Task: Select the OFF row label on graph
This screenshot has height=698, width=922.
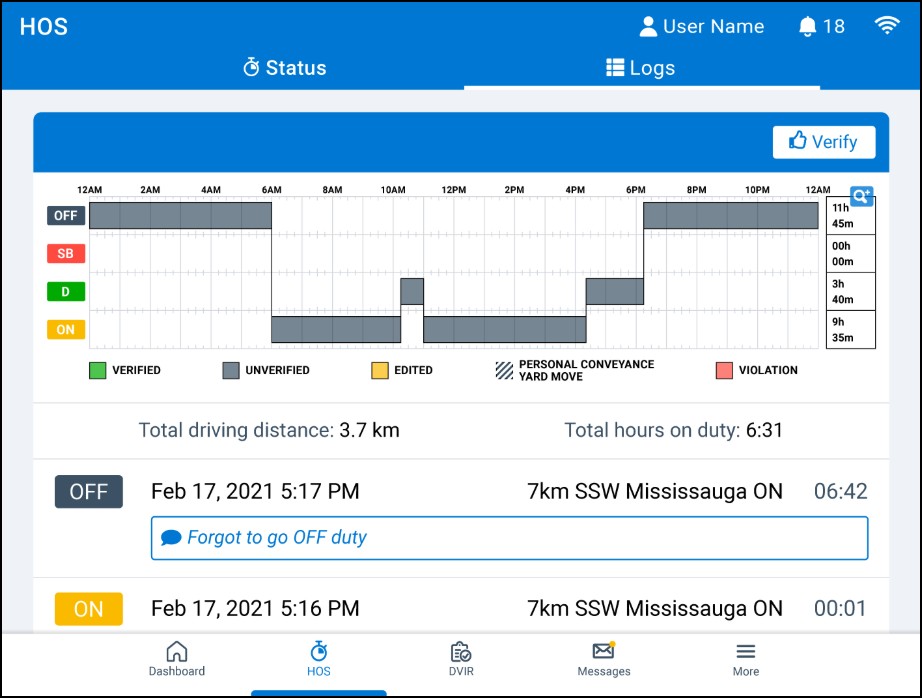Action: click(x=66, y=216)
